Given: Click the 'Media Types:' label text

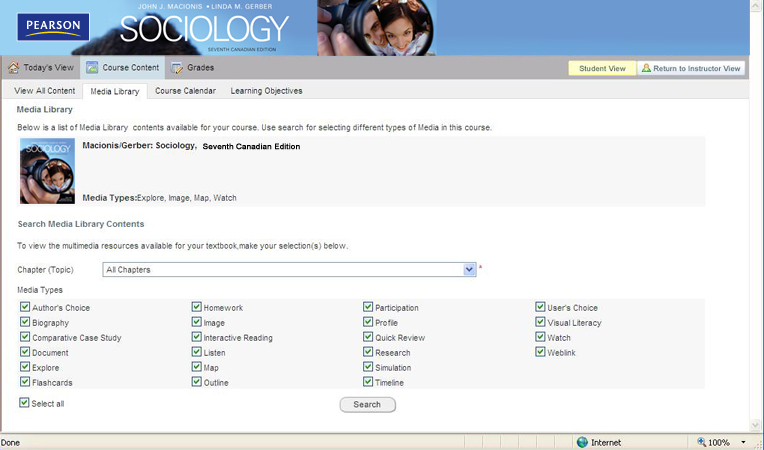Looking at the screenshot, I should 110,198.
